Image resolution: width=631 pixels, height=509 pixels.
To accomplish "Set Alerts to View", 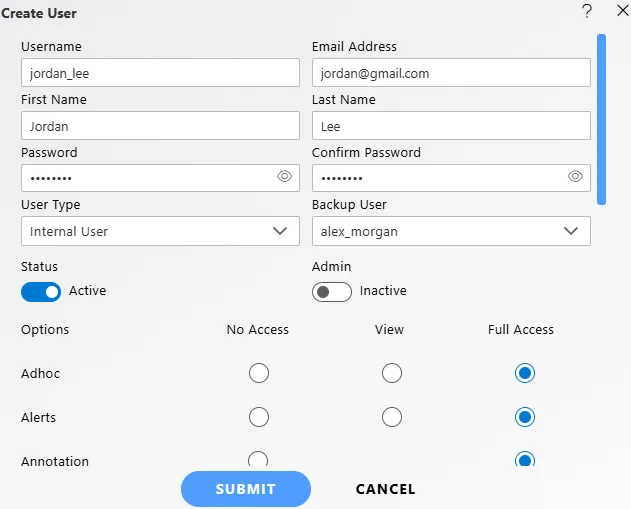I will (392, 417).
